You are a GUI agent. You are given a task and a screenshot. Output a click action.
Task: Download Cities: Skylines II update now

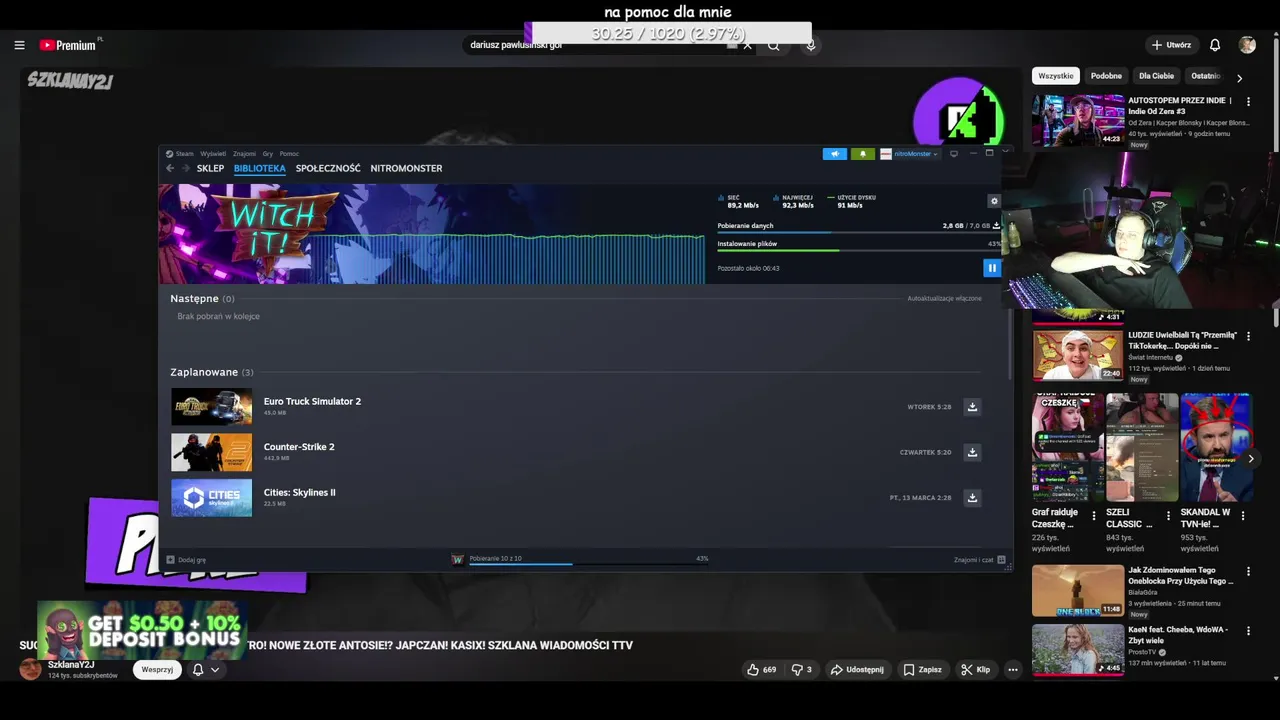pyautogui.click(x=971, y=497)
